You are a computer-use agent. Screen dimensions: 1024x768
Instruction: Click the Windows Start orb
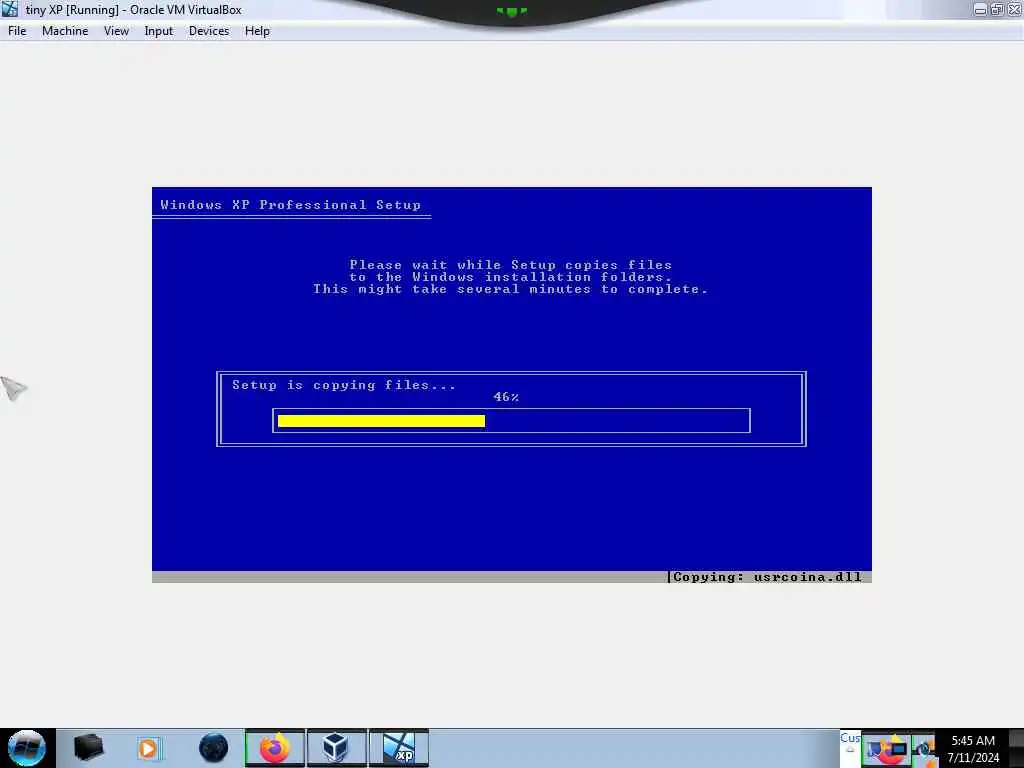(x=26, y=748)
